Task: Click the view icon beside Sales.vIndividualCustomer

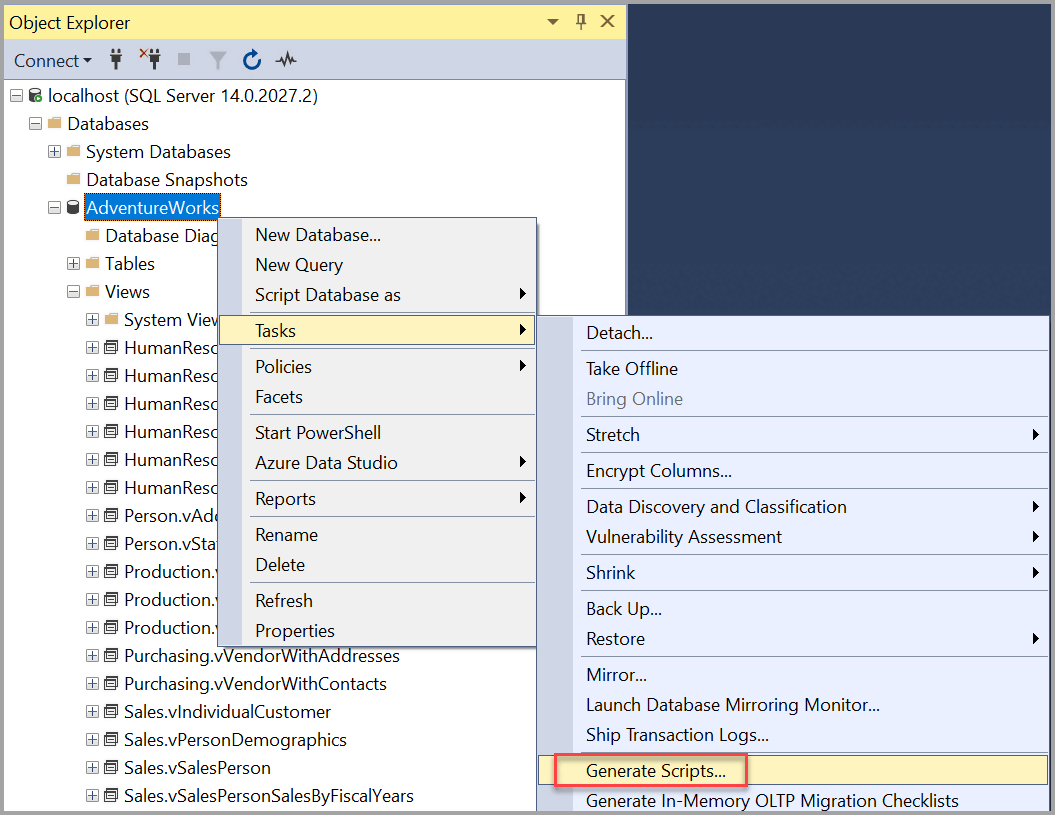Action: click(110, 711)
